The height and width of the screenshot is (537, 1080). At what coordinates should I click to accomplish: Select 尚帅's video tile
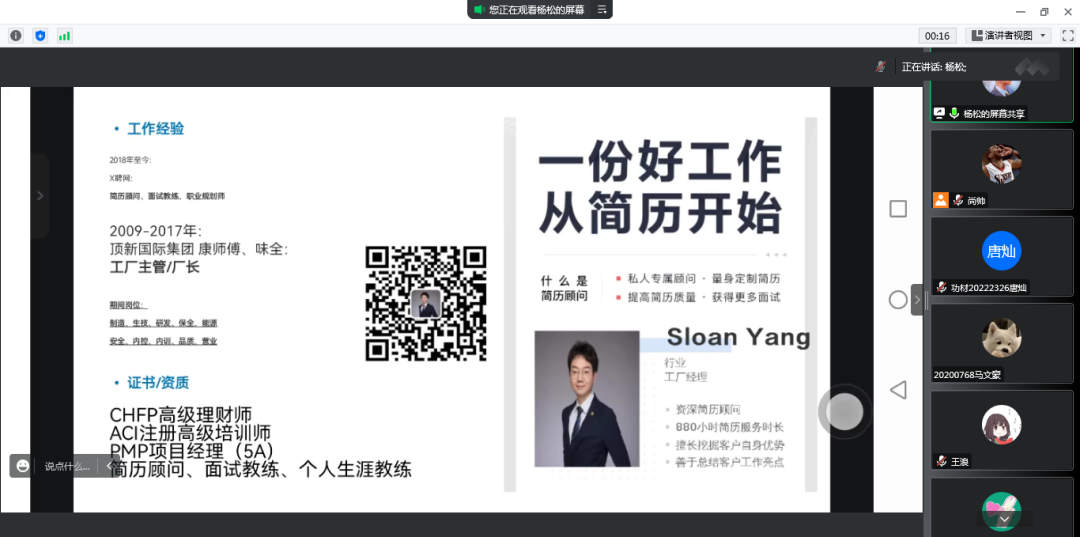pyautogui.click(x=1002, y=168)
